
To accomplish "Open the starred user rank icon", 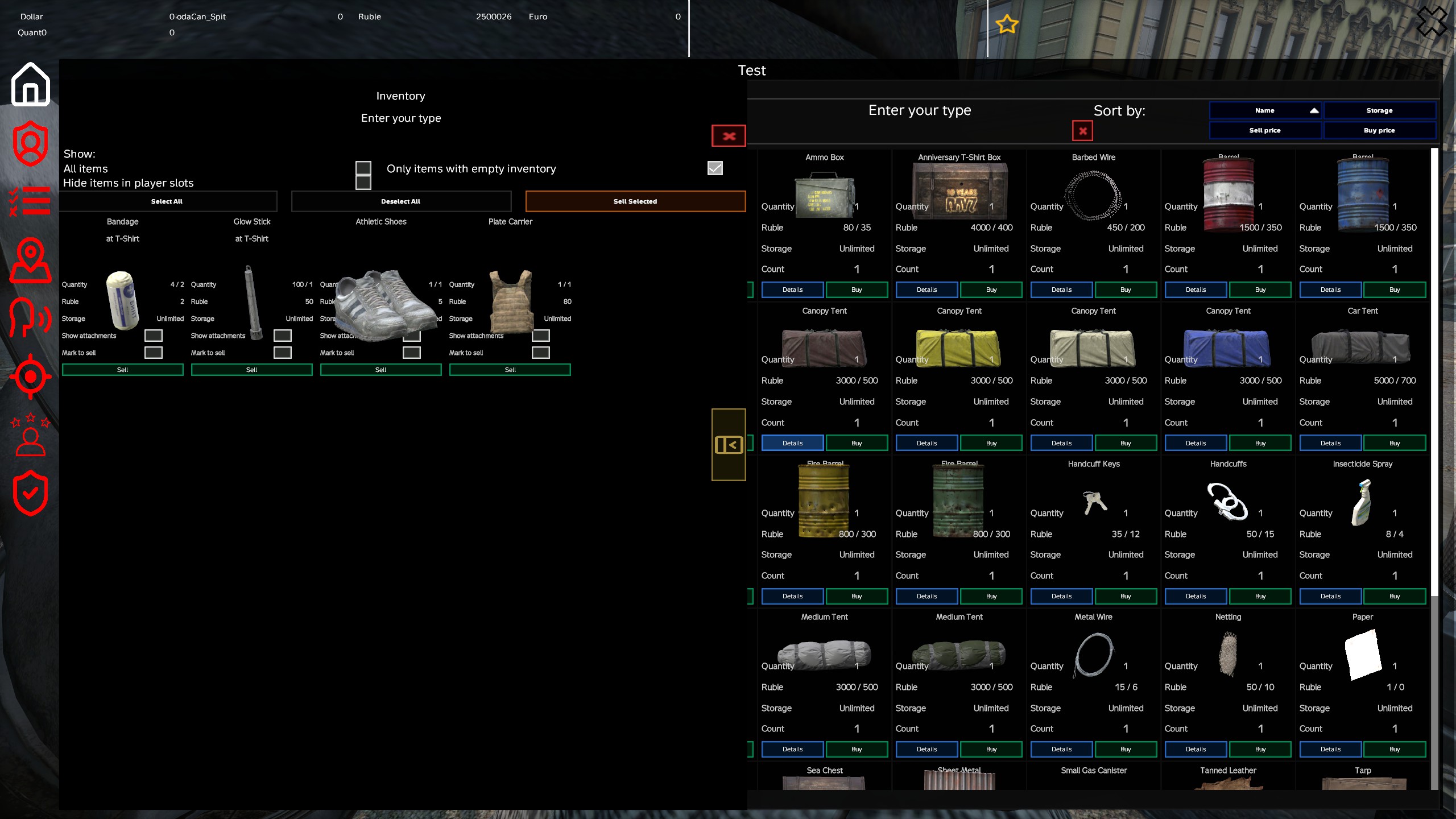I will (x=31, y=435).
